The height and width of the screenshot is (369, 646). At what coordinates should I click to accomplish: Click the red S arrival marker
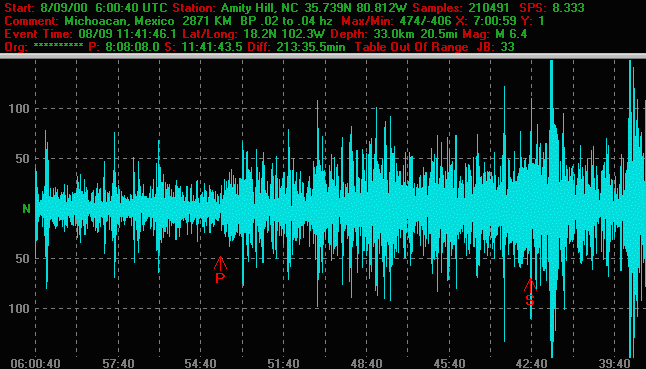[530, 292]
